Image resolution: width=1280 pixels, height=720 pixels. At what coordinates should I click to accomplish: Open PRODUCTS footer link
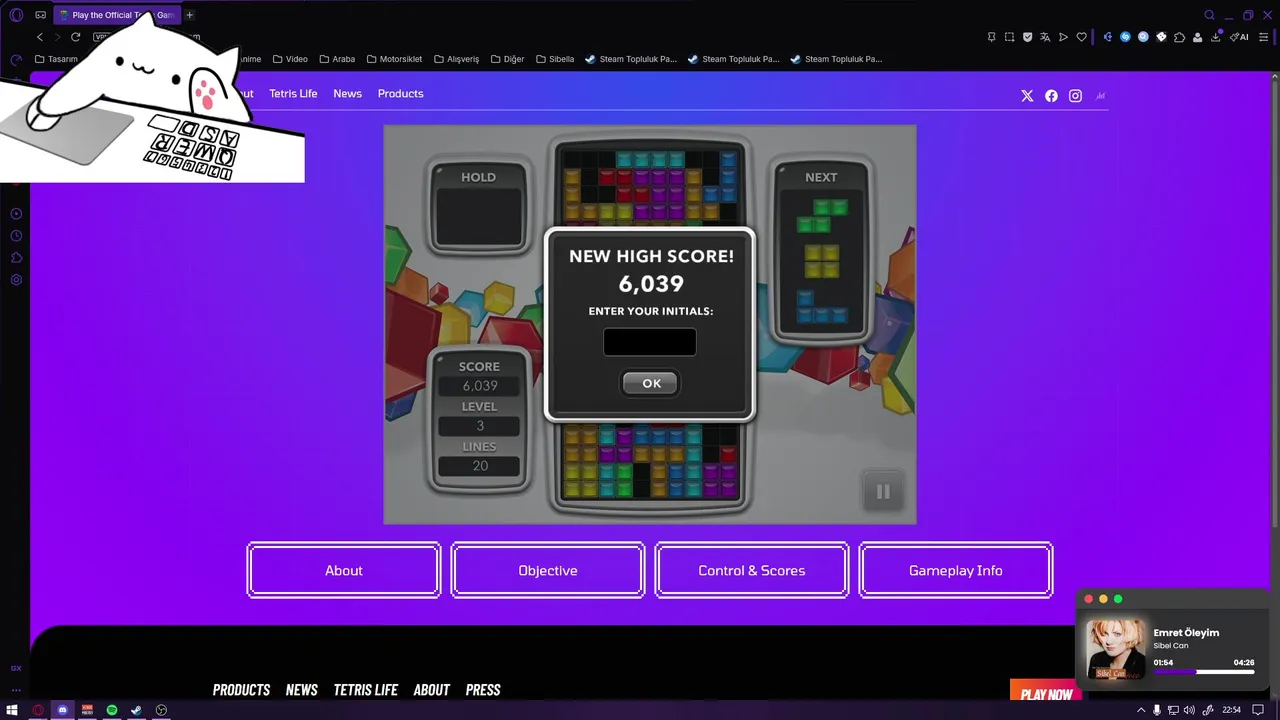point(241,690)
